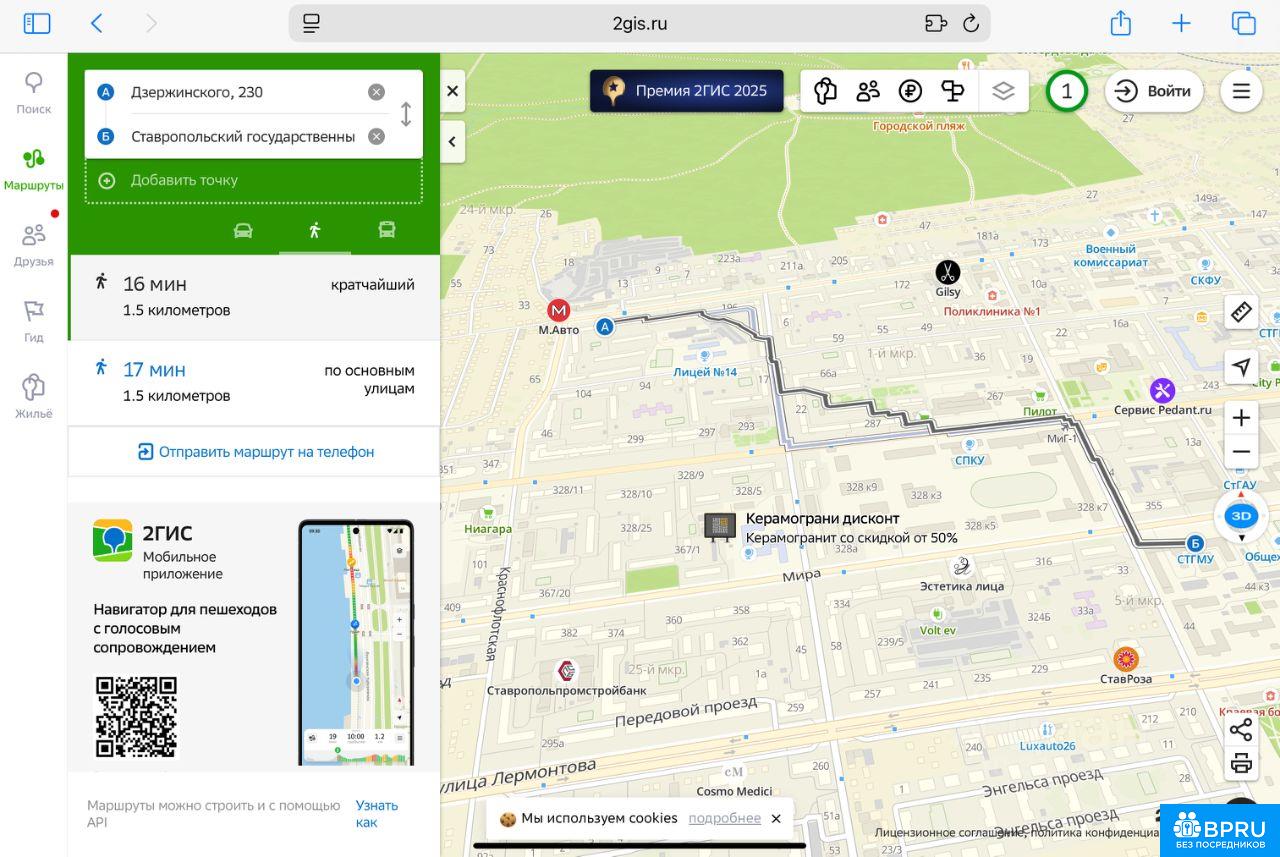
Task: Collapse the side panel with chevron
Action: [452, 142]
